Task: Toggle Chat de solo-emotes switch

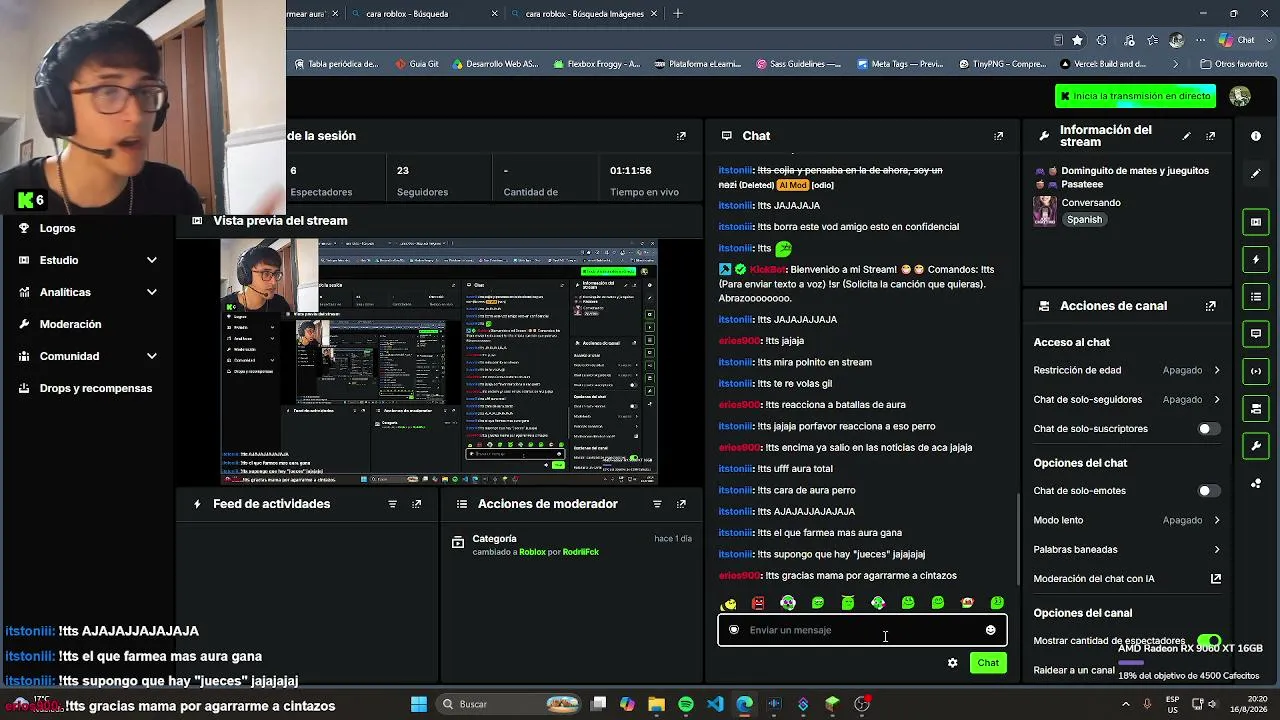Action: tap(1209, 491)
